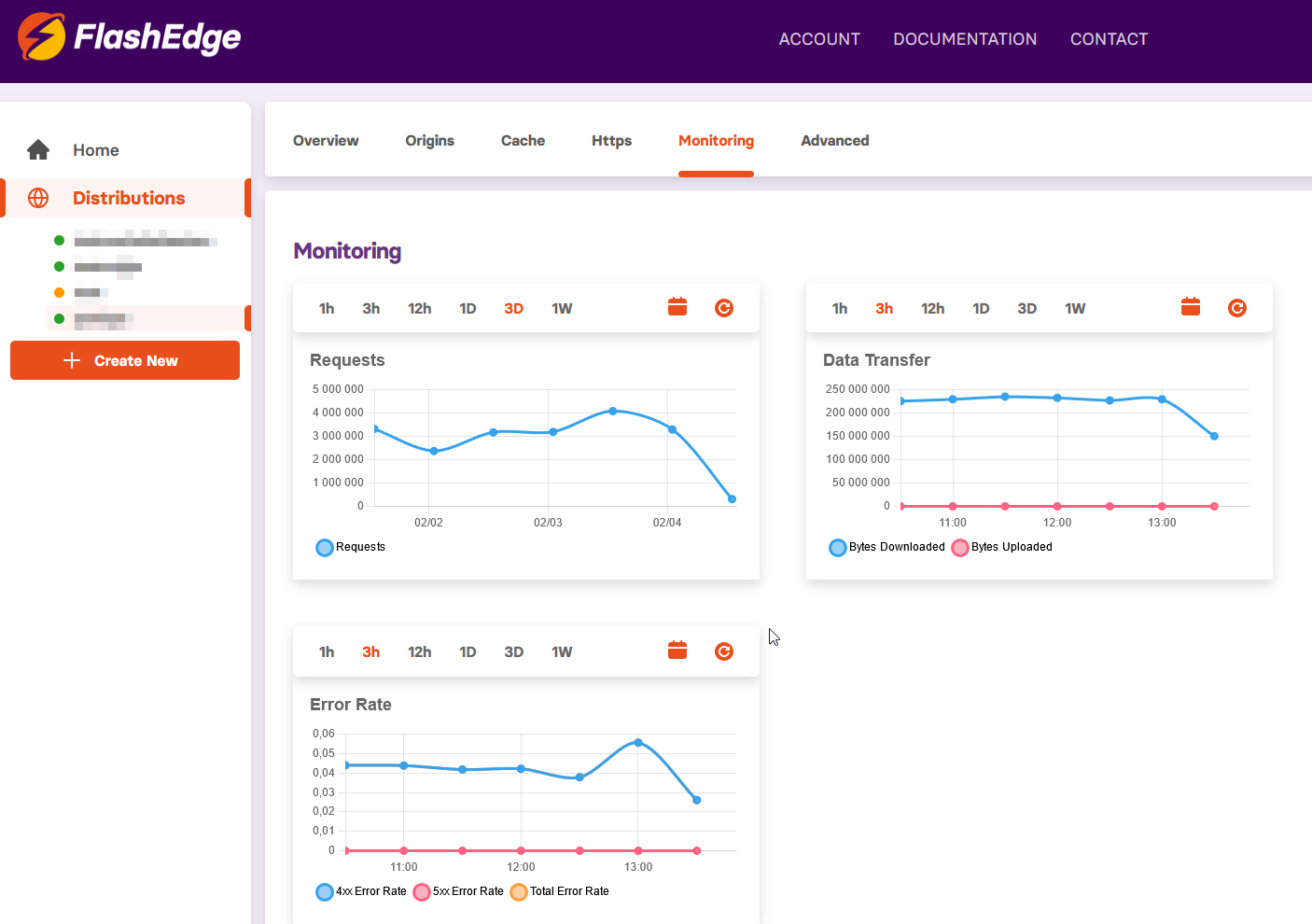Image resolution: width=1312 pixels, height=924 pixels.
Task: Refresh the Requests chart
Action: tap(723, 308)
